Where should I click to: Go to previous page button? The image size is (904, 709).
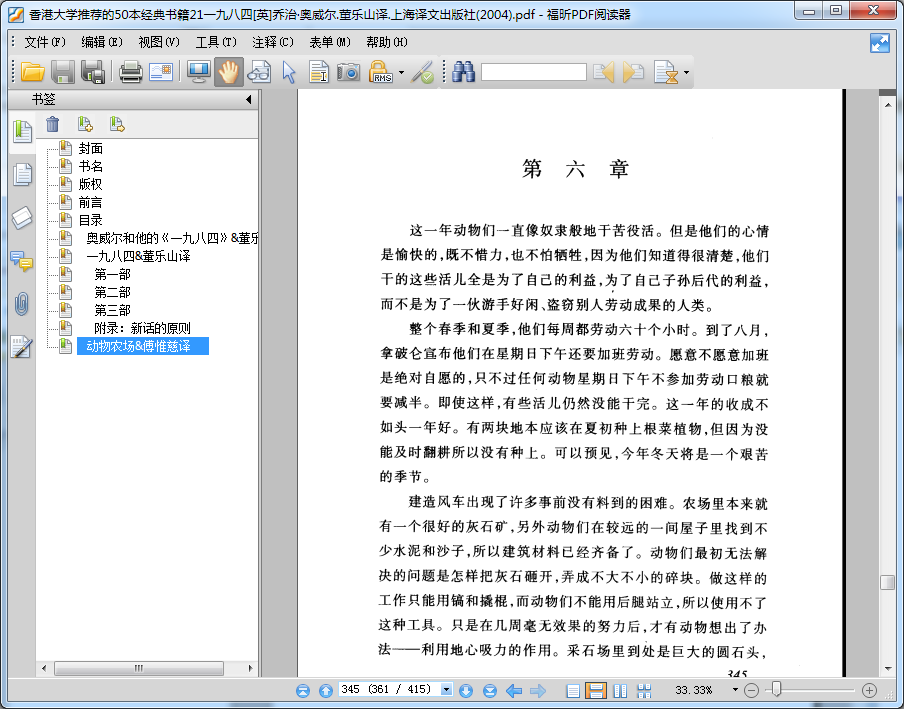pyautogui.click(x=326, y=690)
